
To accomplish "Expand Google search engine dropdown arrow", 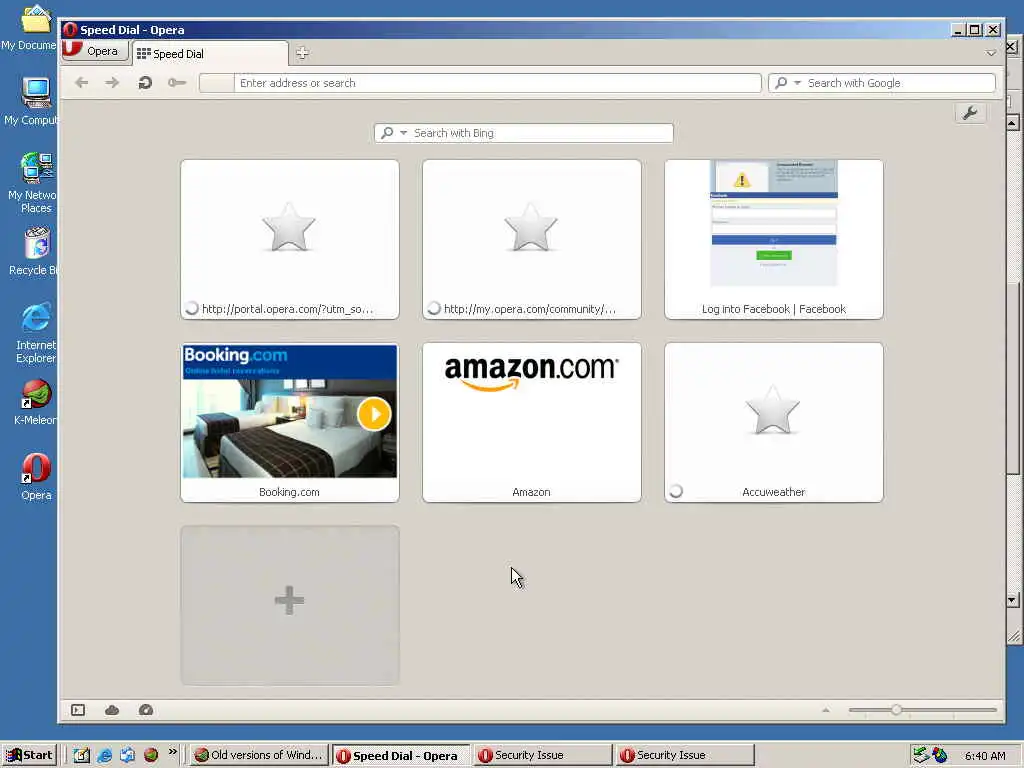I will pos(797,83).
